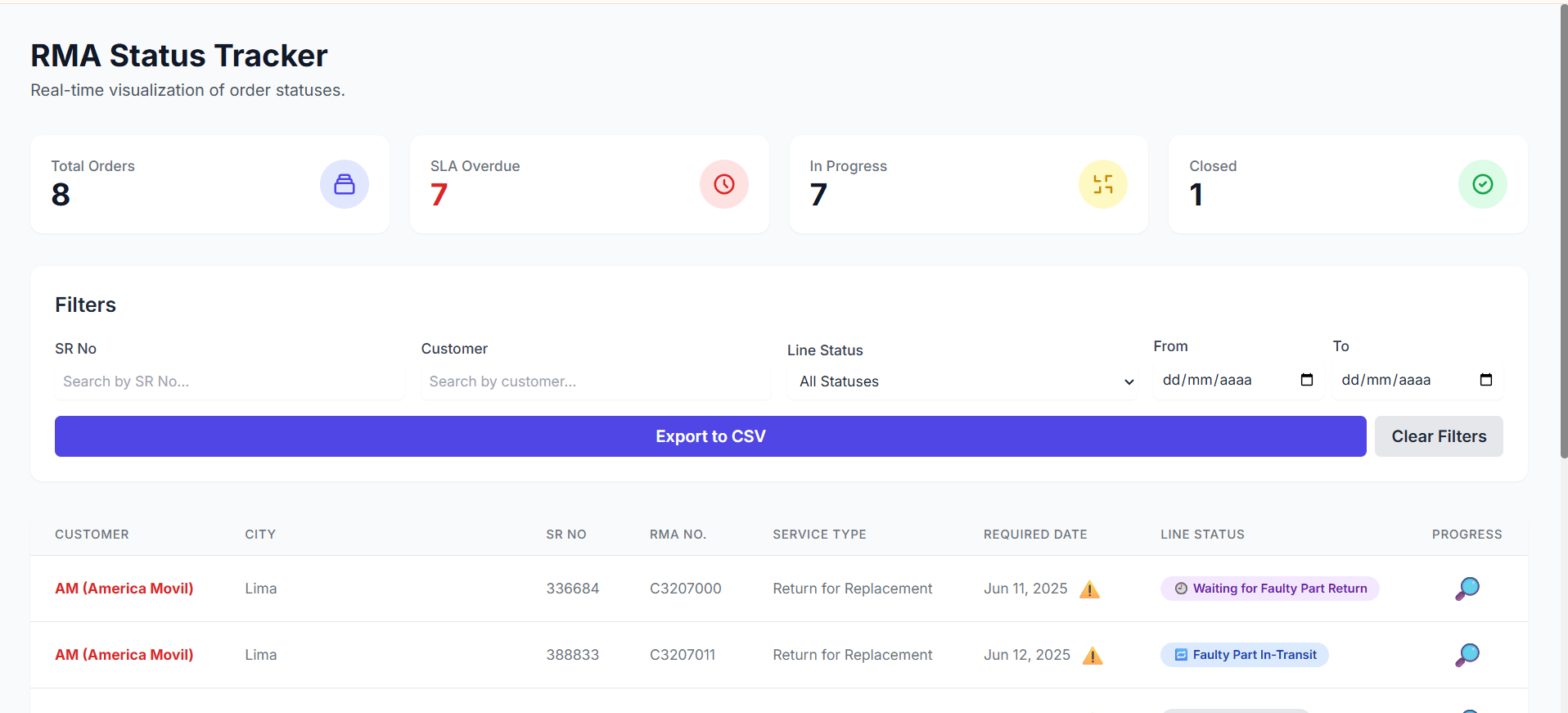This screenshot has width=1568, height=713.
Task: Click RMA number C3207000
Action: (x=686, y=589)
